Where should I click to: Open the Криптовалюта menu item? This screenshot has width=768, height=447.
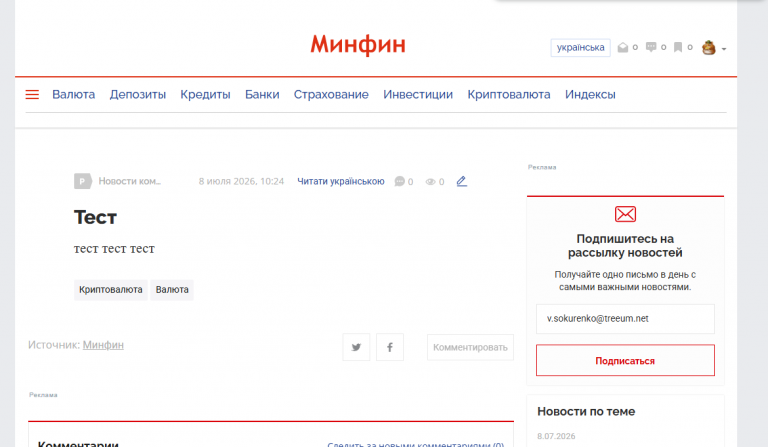click(509, 94)
